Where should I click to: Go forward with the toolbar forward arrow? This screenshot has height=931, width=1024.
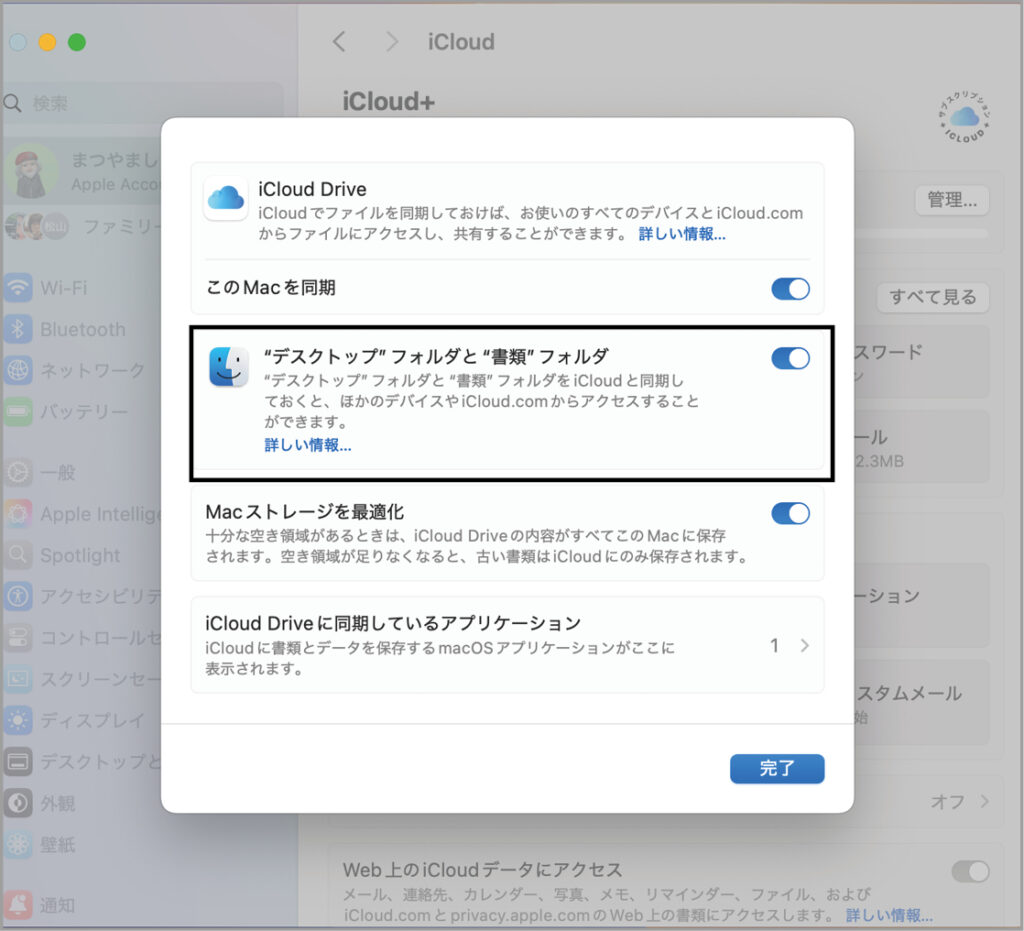[x=391, y=42]
